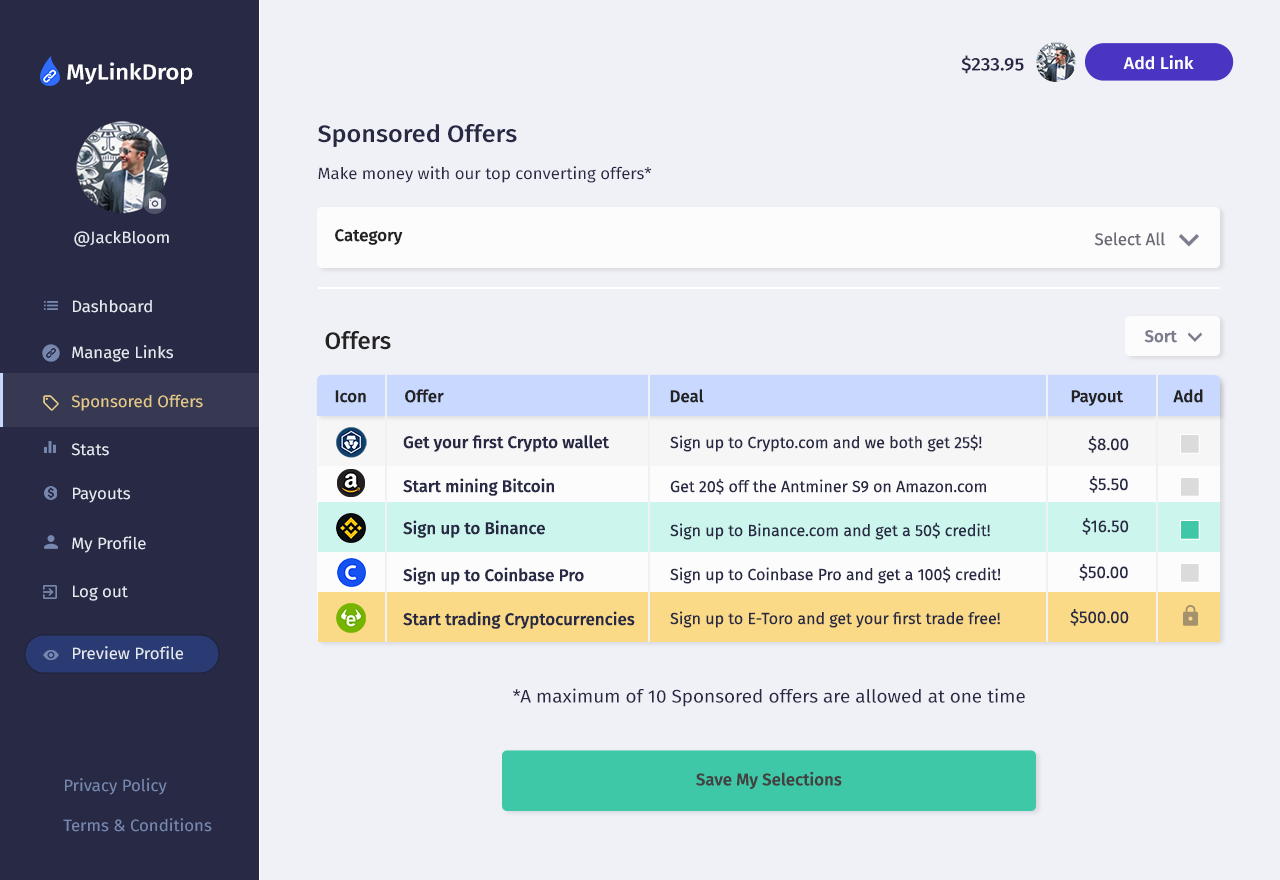The image size is (1280, 880).
Task: Click the Log out door icon
Action: (x=50, y=591)
